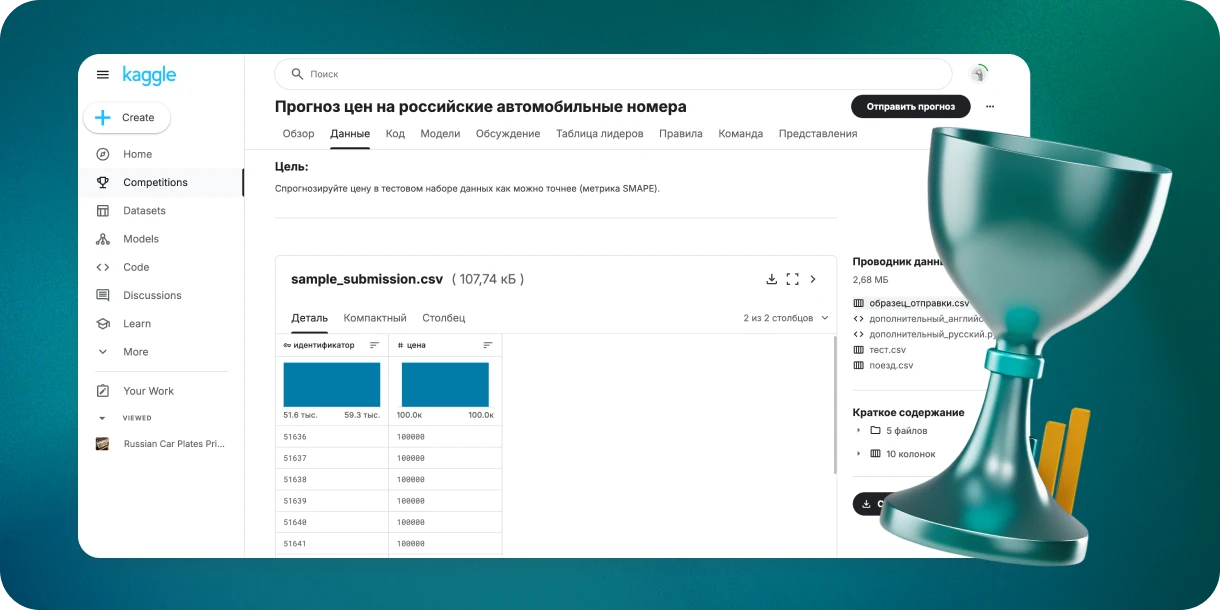Open Competitions via the trophy icon

pos(102,182)
